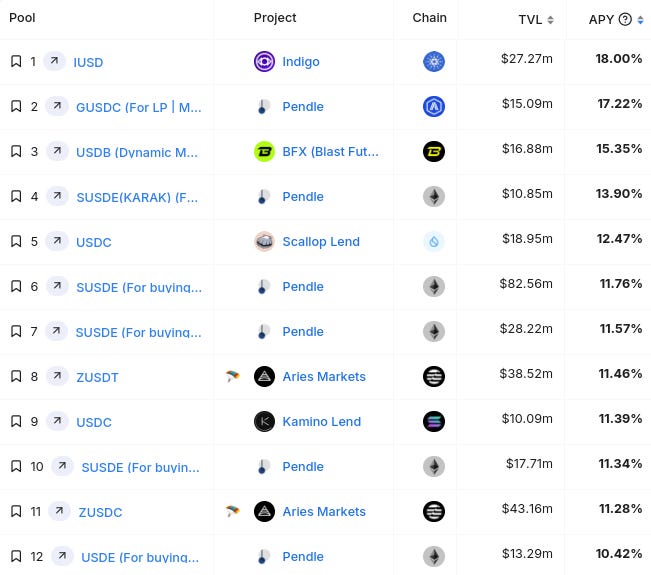Bookmark the ZUSDC pool row
Screen dimensions: 651x575
(16, 511)
